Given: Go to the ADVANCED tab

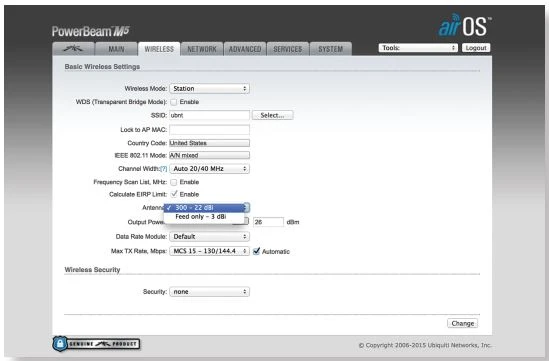Looking at the screenshot, I should [245, 49].
